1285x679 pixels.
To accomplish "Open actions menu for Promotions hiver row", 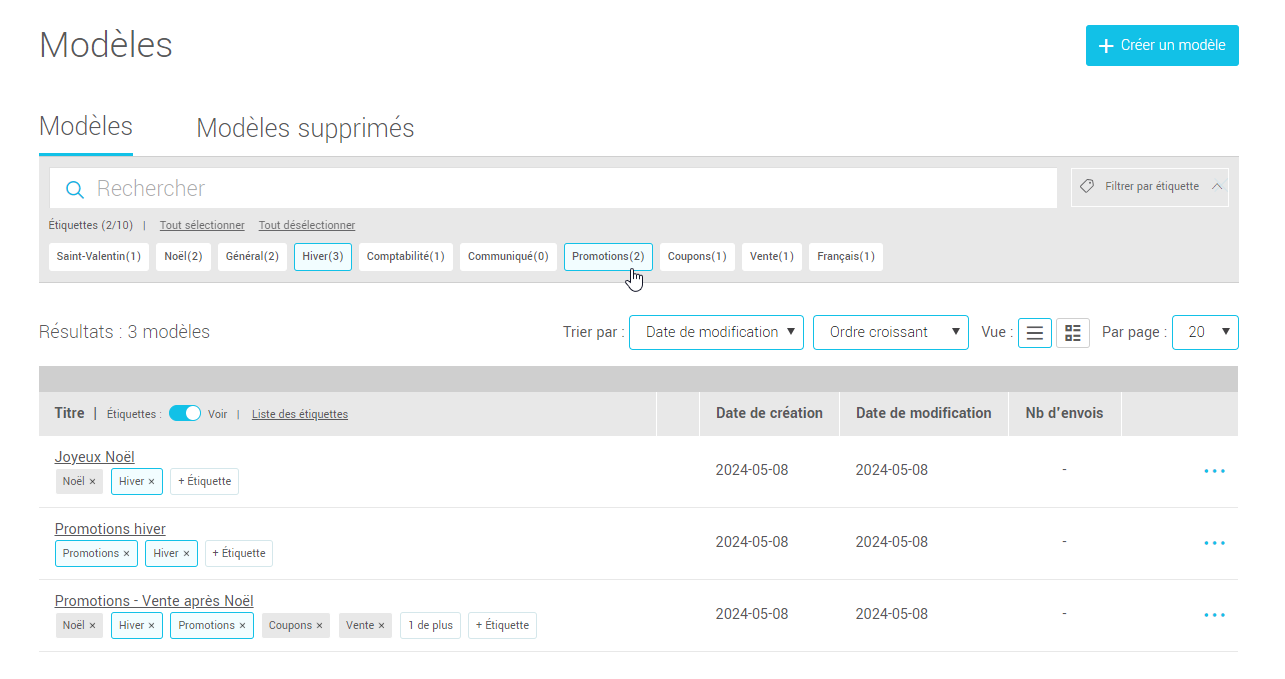I will (1214, 543).
